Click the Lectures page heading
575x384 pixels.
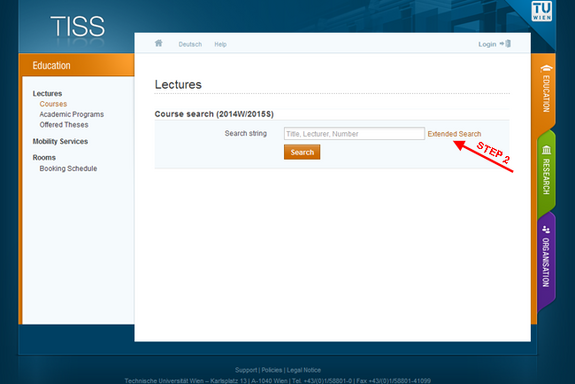[178, 84]
